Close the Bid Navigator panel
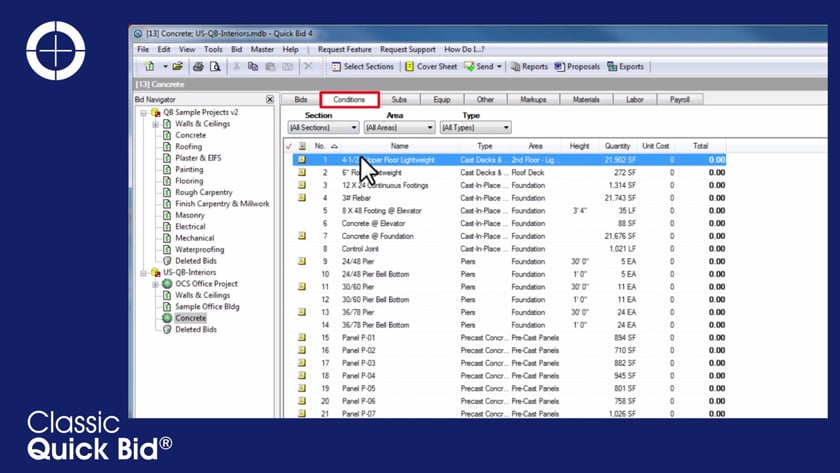 click(269, 99)
